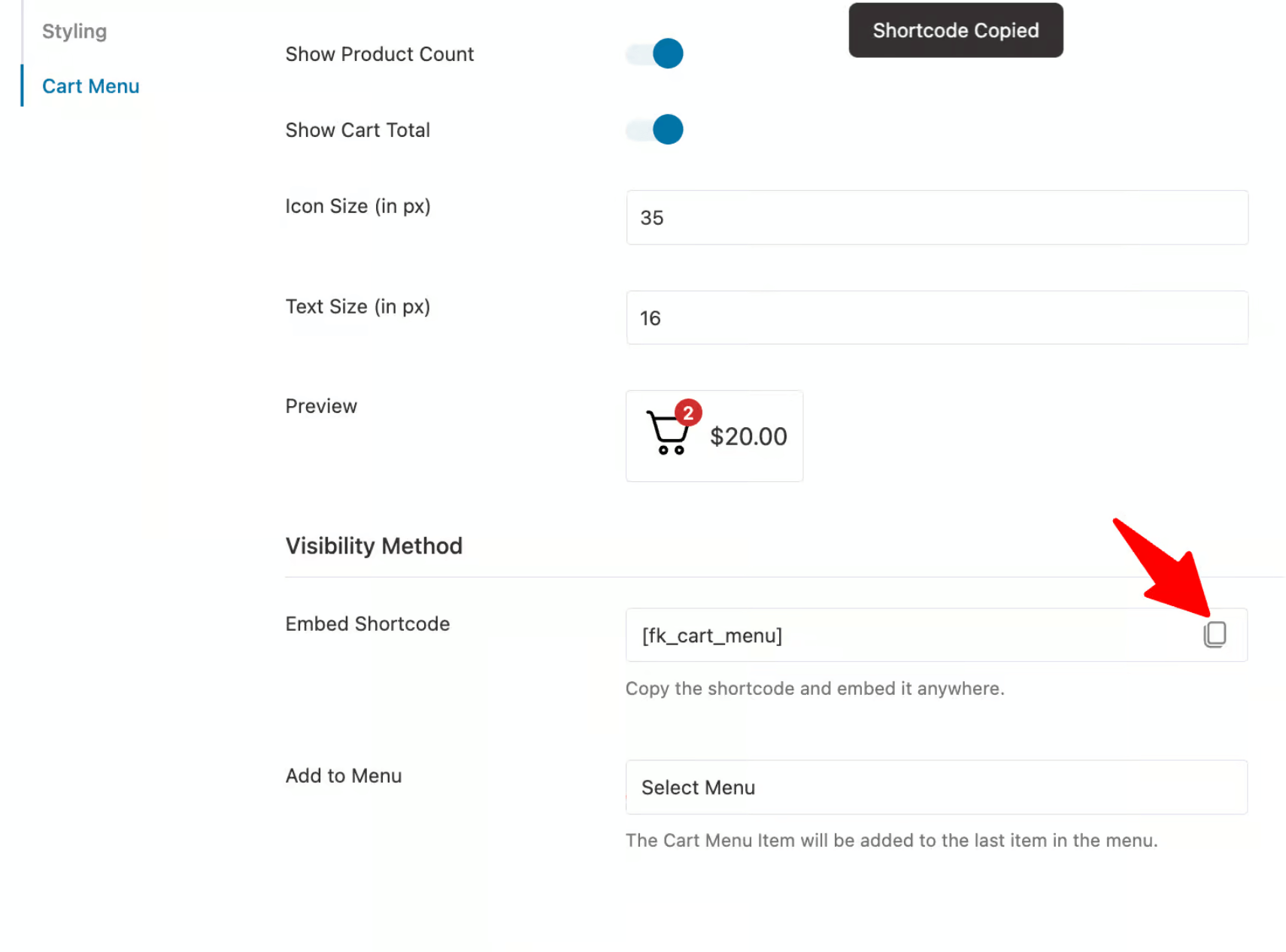Click the Visibility Method heading
The height and width of the screenshot is (952, 1286).
coord(374,546)
